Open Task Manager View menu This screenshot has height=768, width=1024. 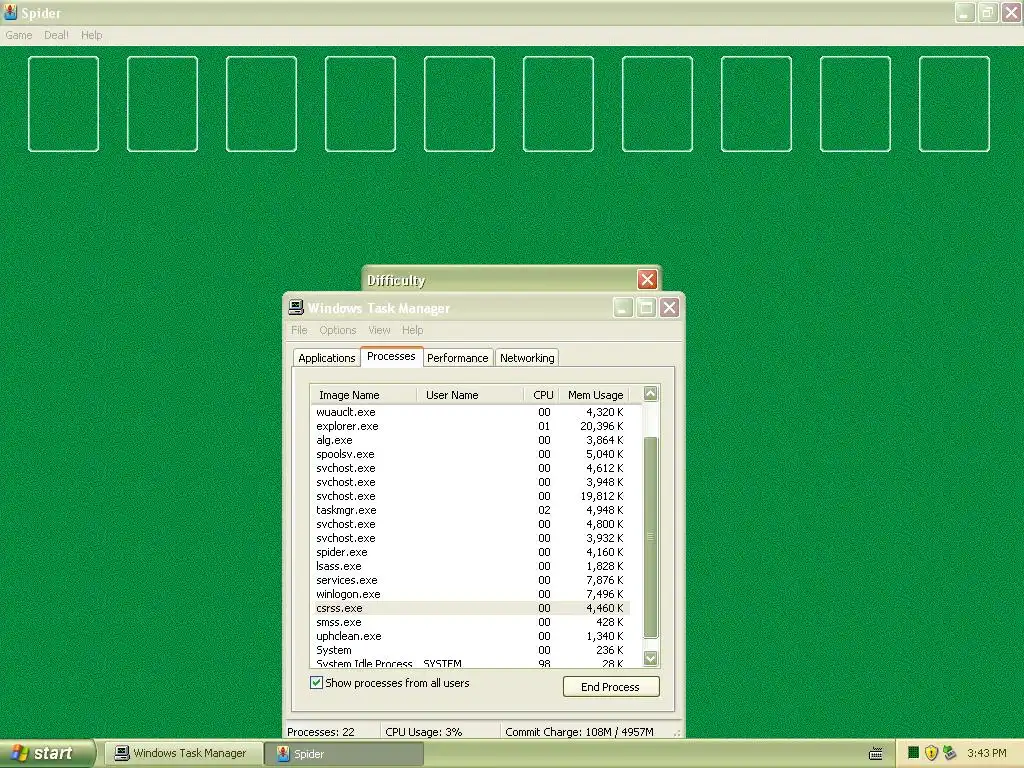[379, 330]
